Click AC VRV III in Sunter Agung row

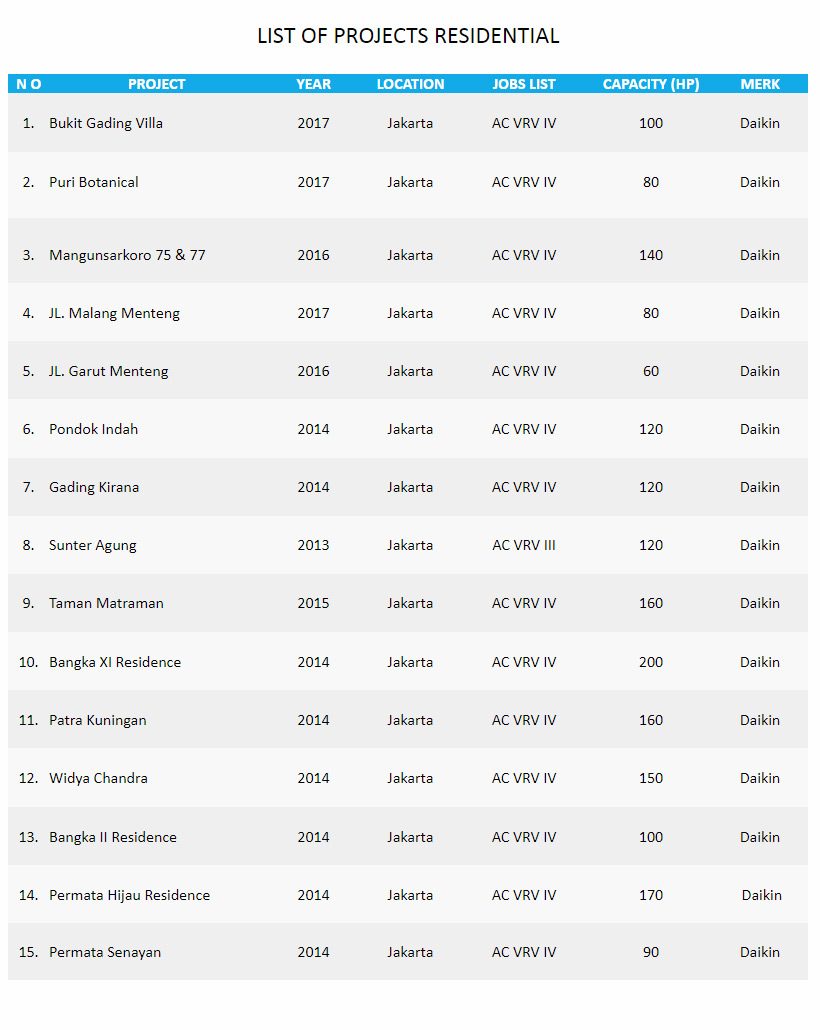click(523, 545)
